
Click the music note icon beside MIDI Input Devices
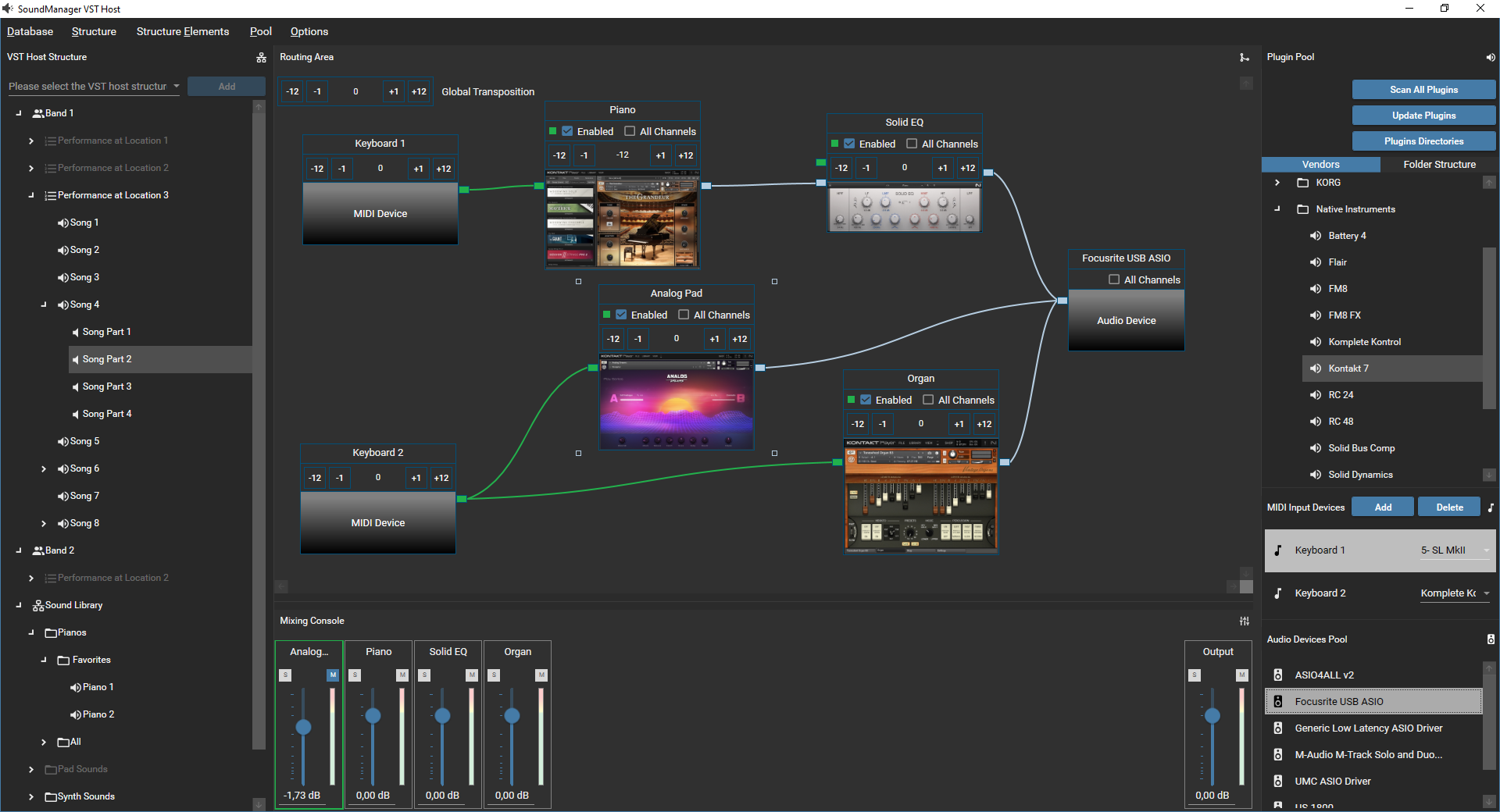1491,507
